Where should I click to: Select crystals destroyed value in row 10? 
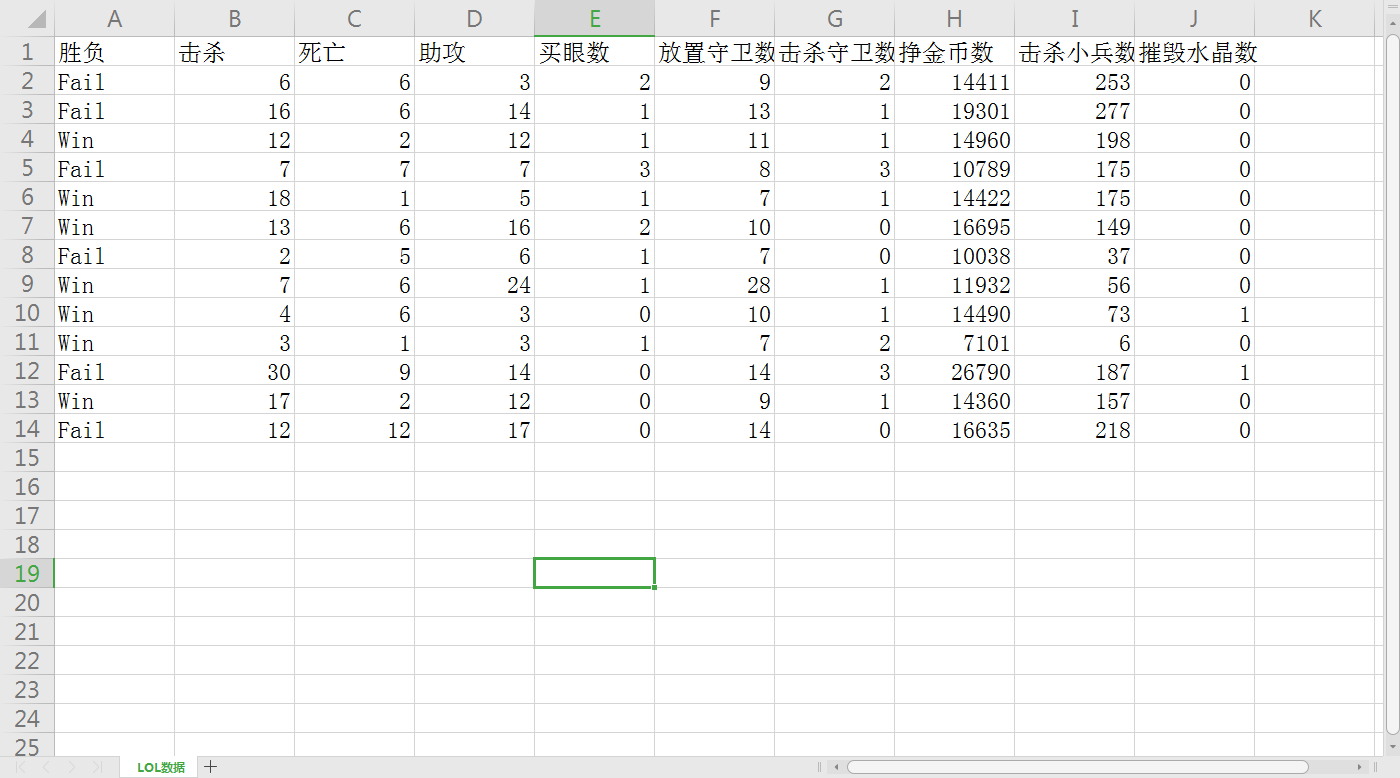tap(1194, 313)
